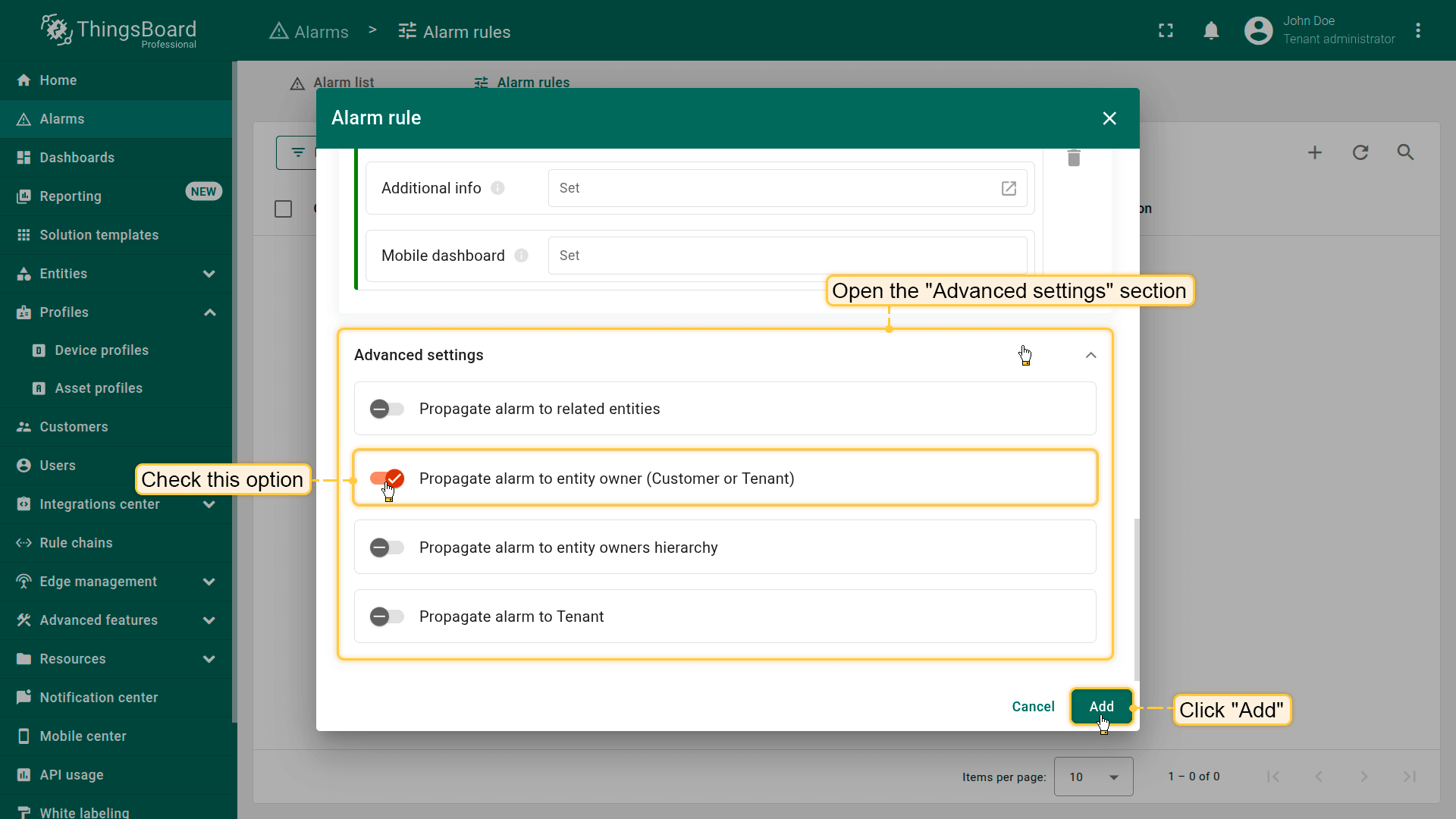Enable Propagate alarm to related entities
This screenshot has height=819, width=1456.
(387, 409)
